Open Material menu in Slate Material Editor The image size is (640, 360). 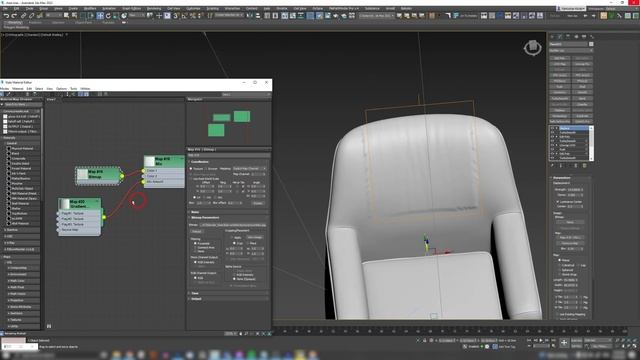(x=18, y=89)
